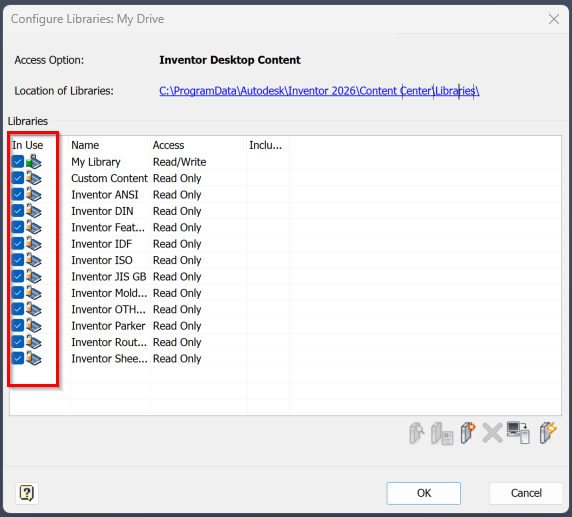Disable the Inventor ISO library checkbox
This screenshot has width=572, height=517.
tap(18, 260)
